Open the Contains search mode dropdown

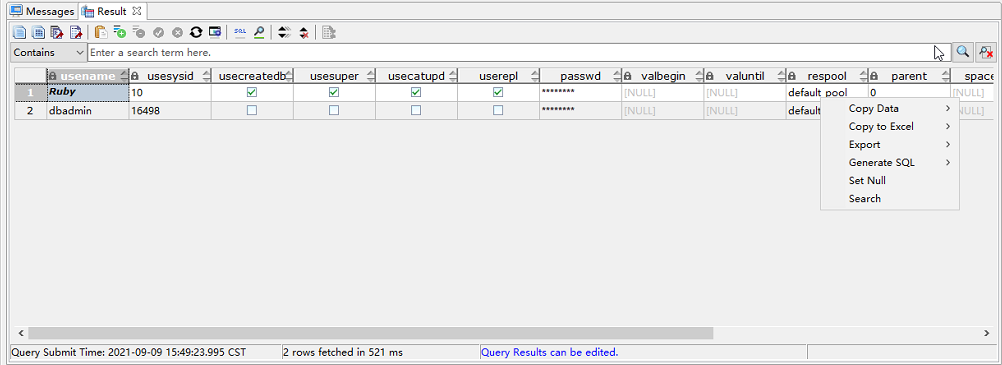49,52
